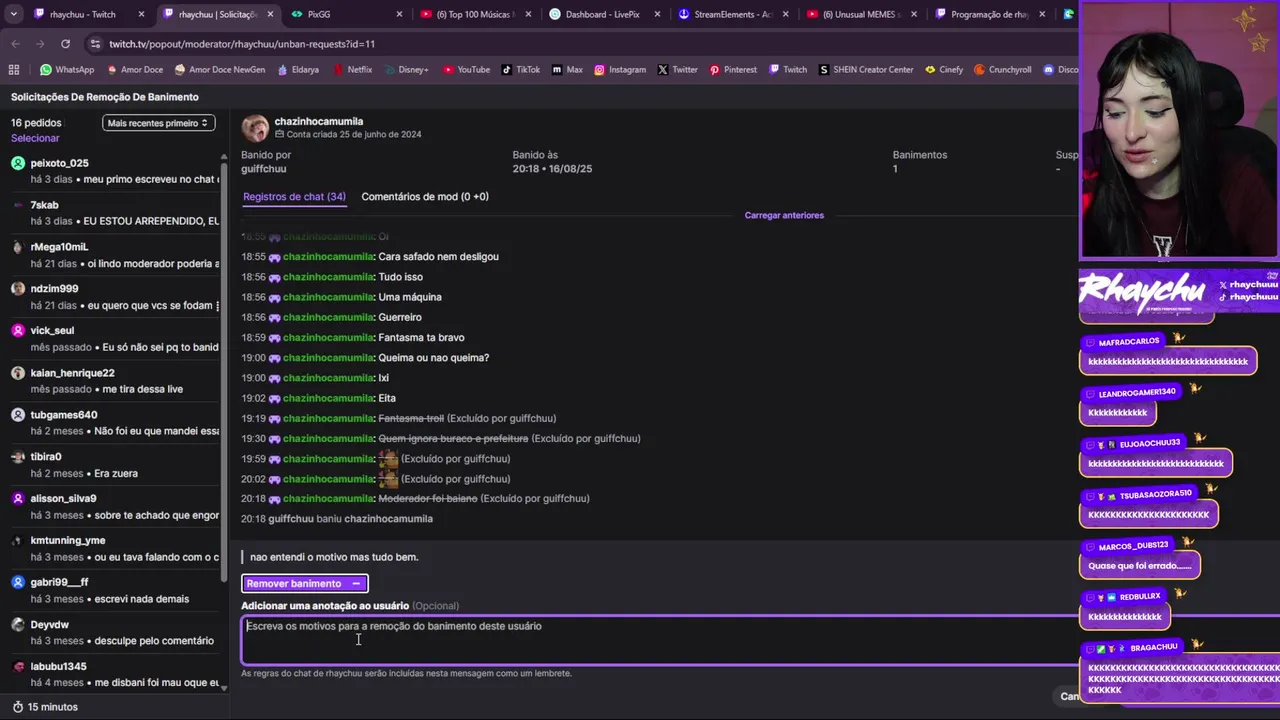The height and width of the screenshot is (720, 1280).
Task: Open the Crunchyroll bookmark
Action: click(1004, 70)
